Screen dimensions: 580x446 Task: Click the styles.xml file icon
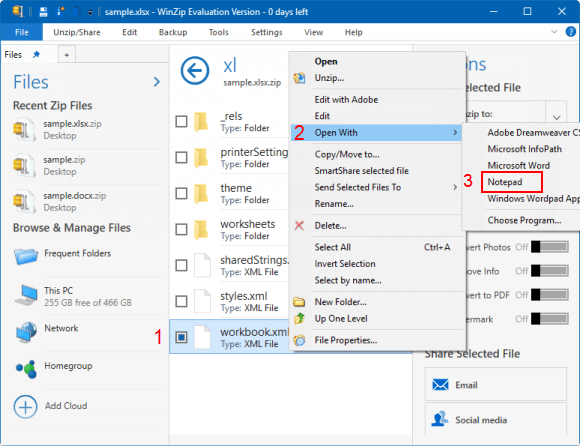[203, 302]
